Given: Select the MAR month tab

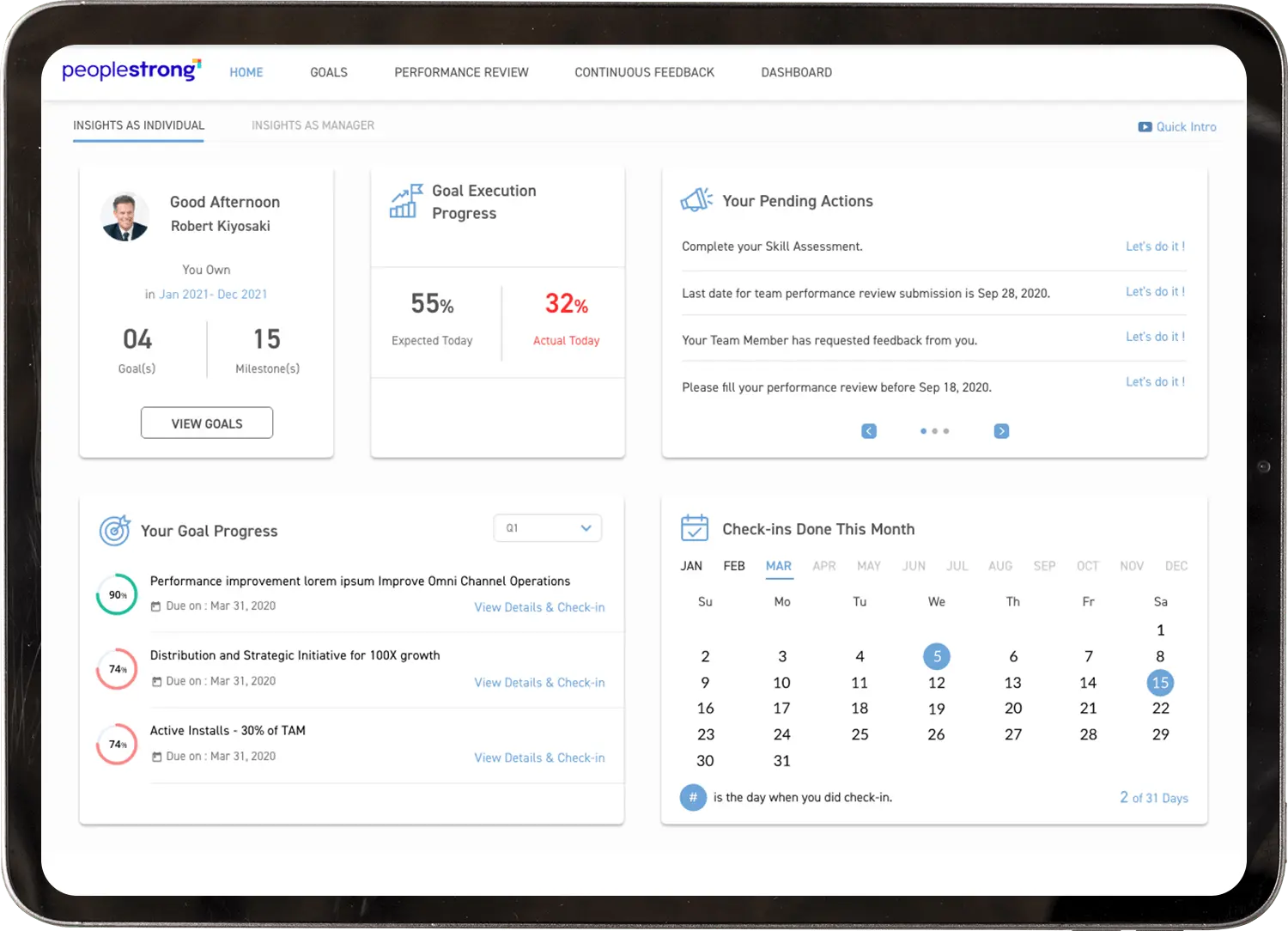Looking at the screenshot, I should 779,566.
